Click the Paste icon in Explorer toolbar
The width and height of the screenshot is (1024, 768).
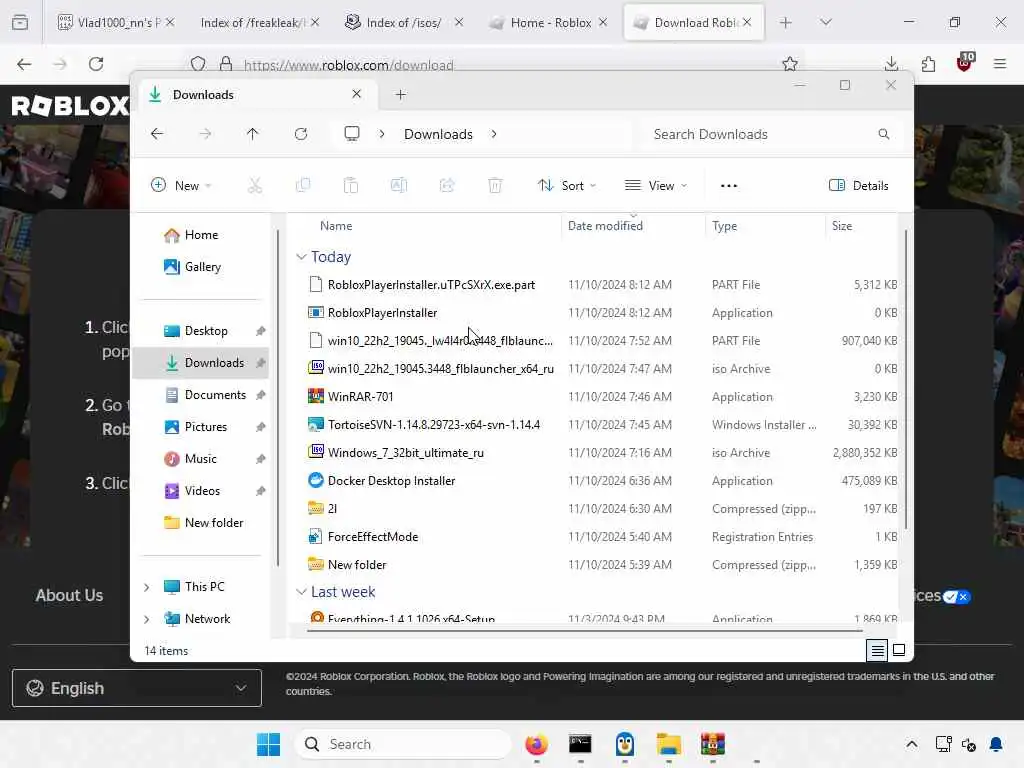351,185
